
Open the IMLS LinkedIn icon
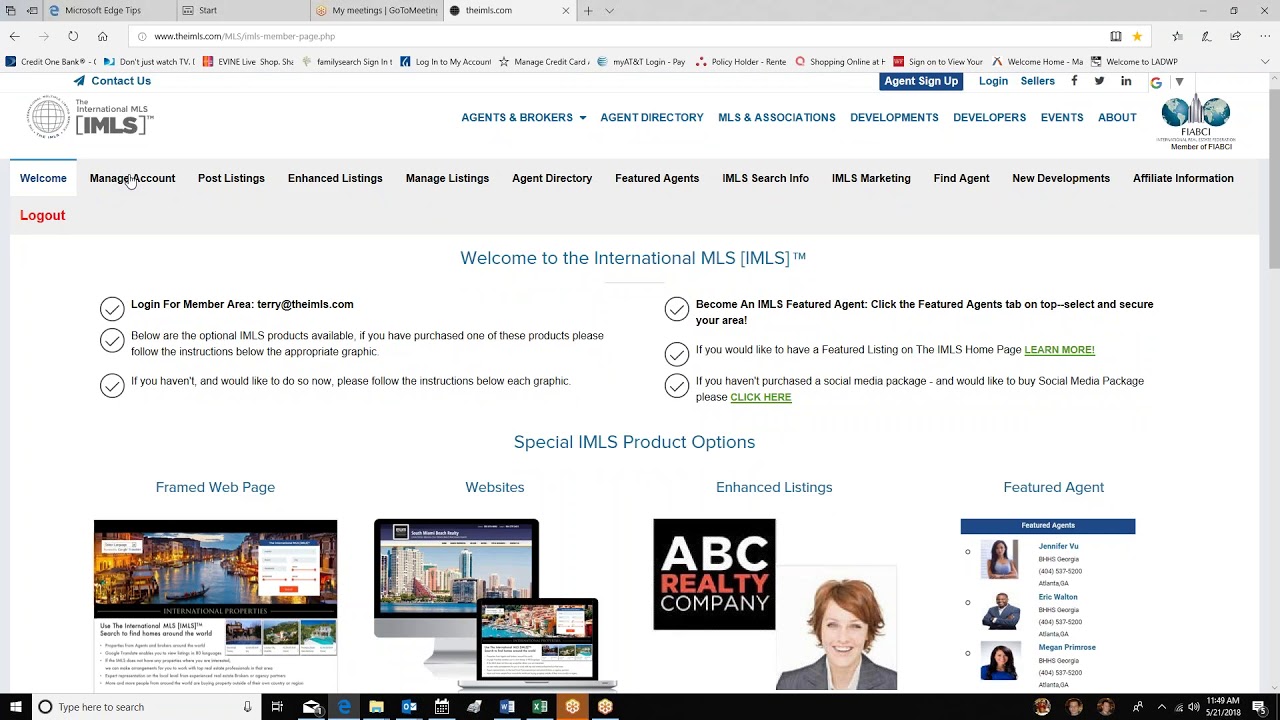click(x=1126, y=81)
